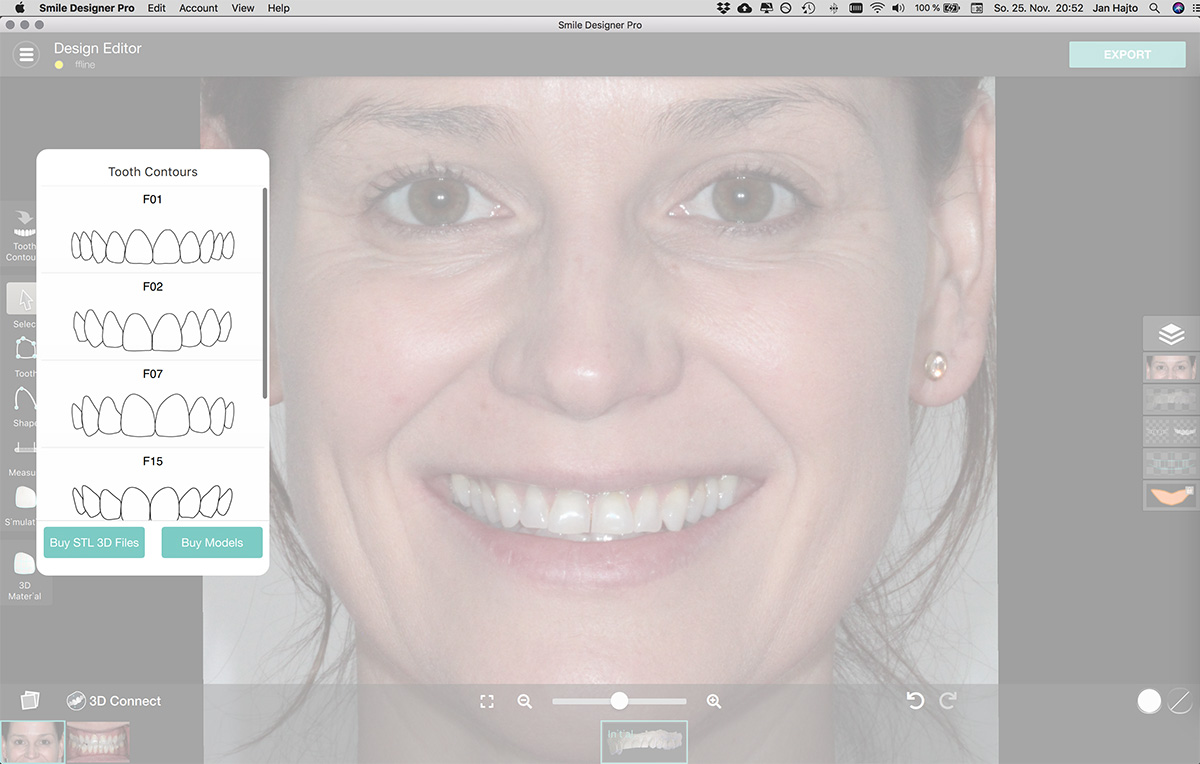Click the EXPORT button
The width and height of the screenshot is (1200, 764).
pos(1127,55)
